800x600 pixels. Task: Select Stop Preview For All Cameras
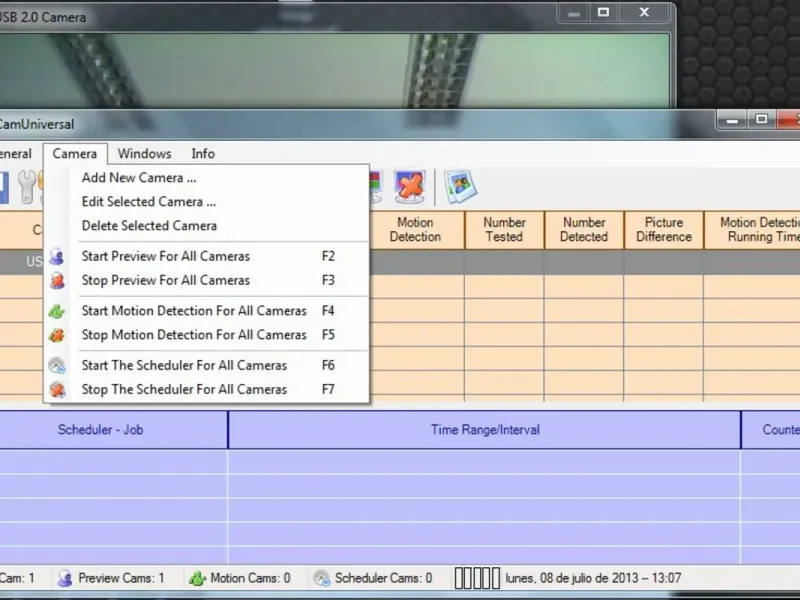point(206,280)
